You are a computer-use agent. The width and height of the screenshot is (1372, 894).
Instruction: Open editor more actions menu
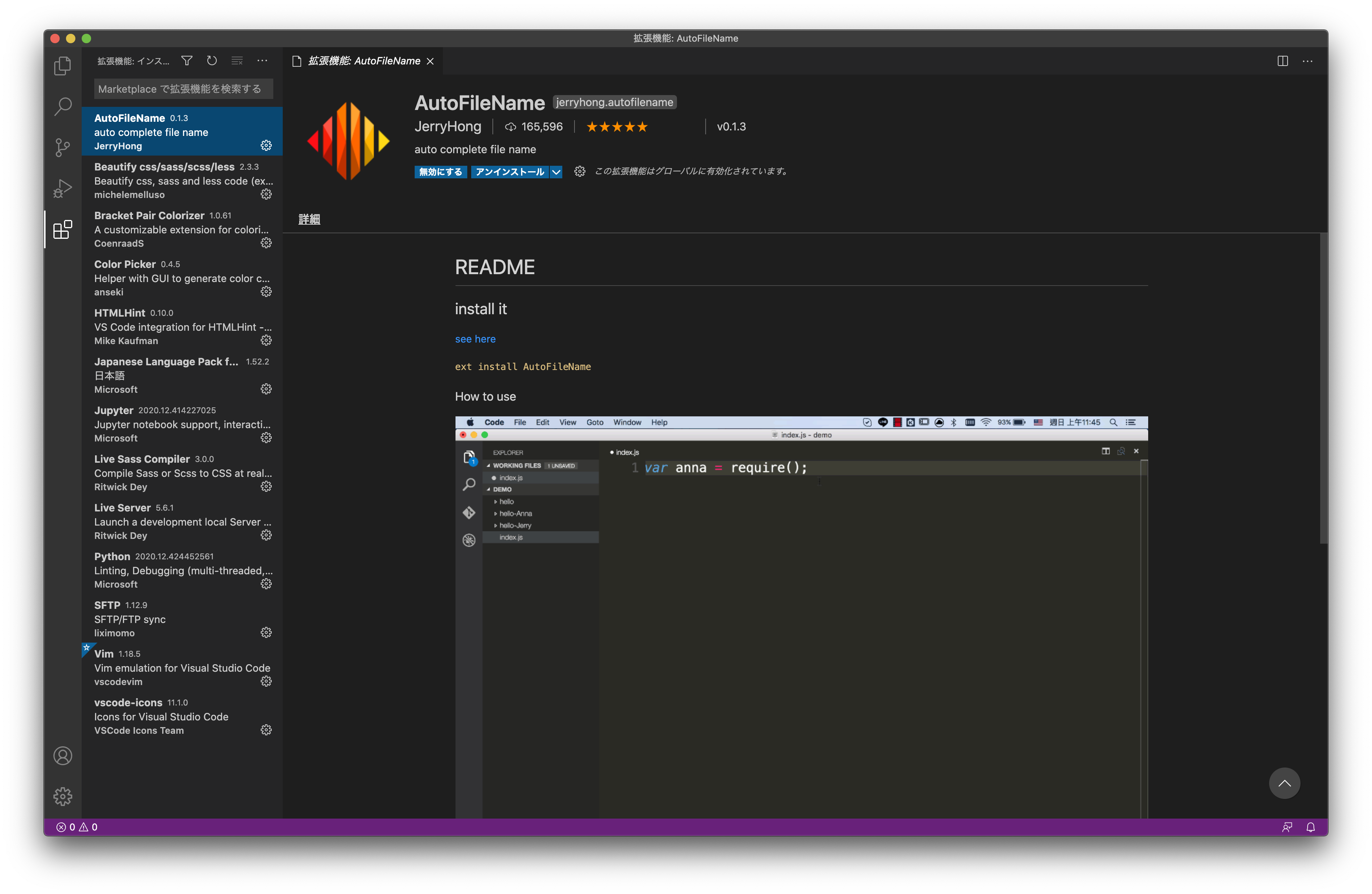tap(1308, 60)
